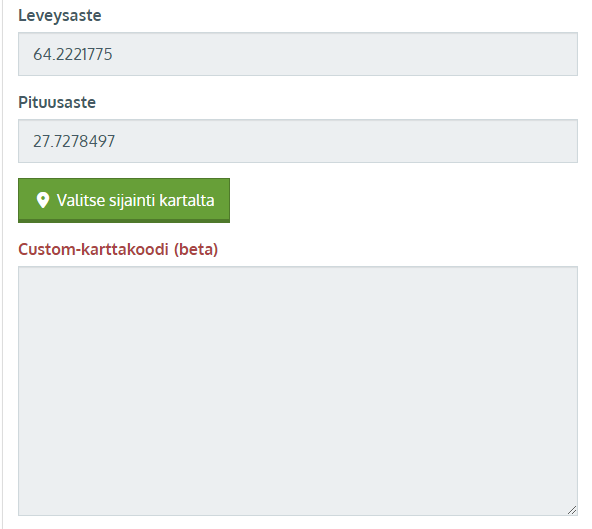
Task: Click the Leveysaste input field
Action: click(x=298, y=54)
